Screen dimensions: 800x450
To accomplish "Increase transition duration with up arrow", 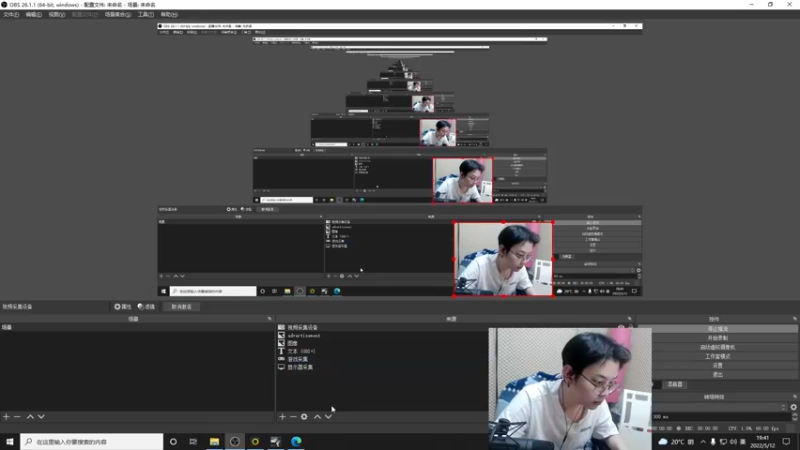I will pos(794,415).
